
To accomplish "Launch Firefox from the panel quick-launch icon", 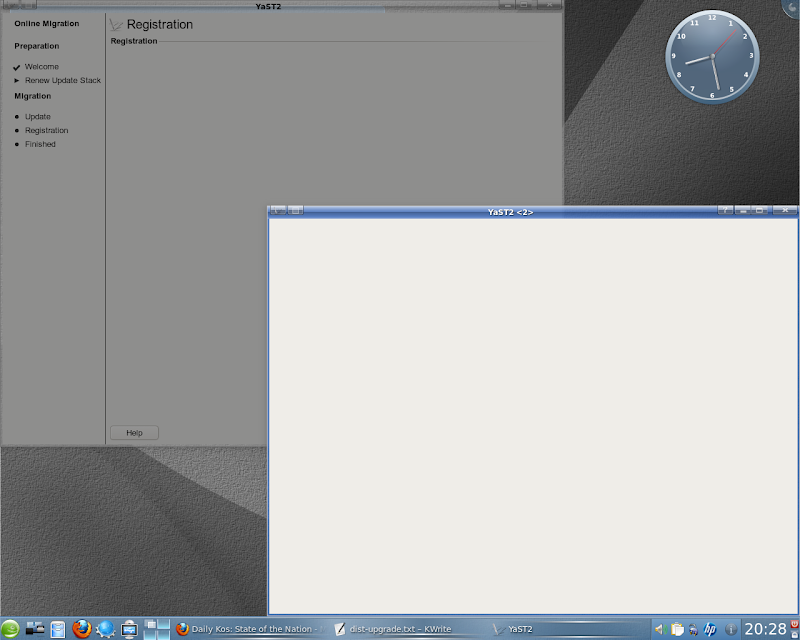I will click(x=82, y=629).
